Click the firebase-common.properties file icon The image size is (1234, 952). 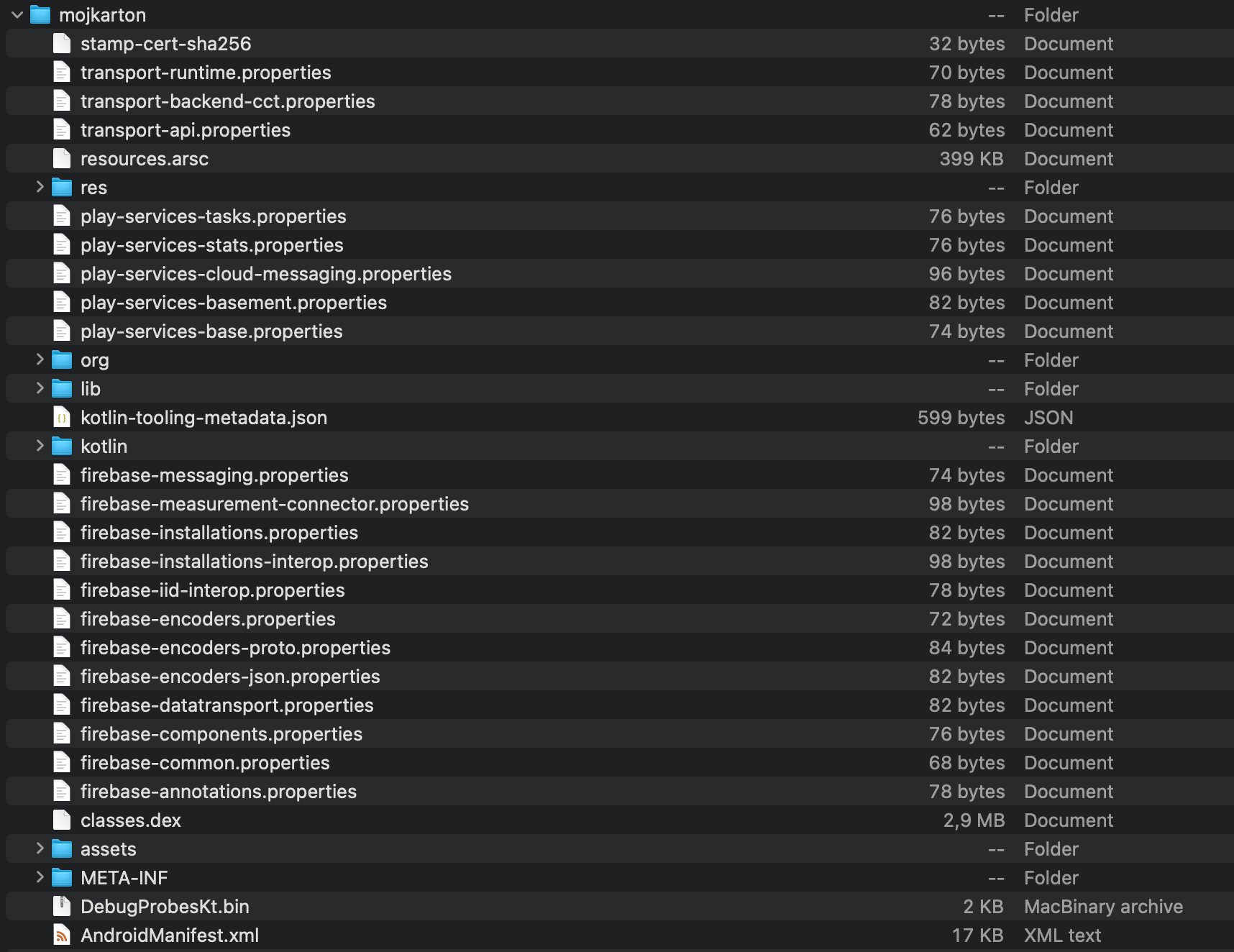[x=62, y=762]
